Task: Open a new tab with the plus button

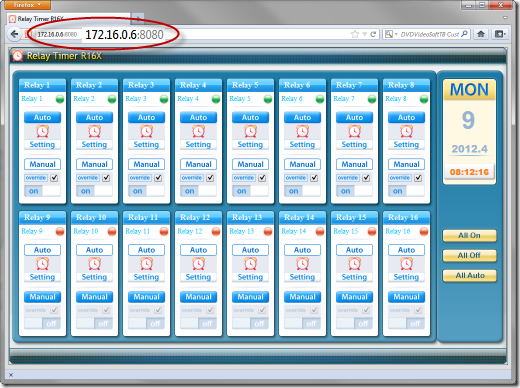Action: 138,18
